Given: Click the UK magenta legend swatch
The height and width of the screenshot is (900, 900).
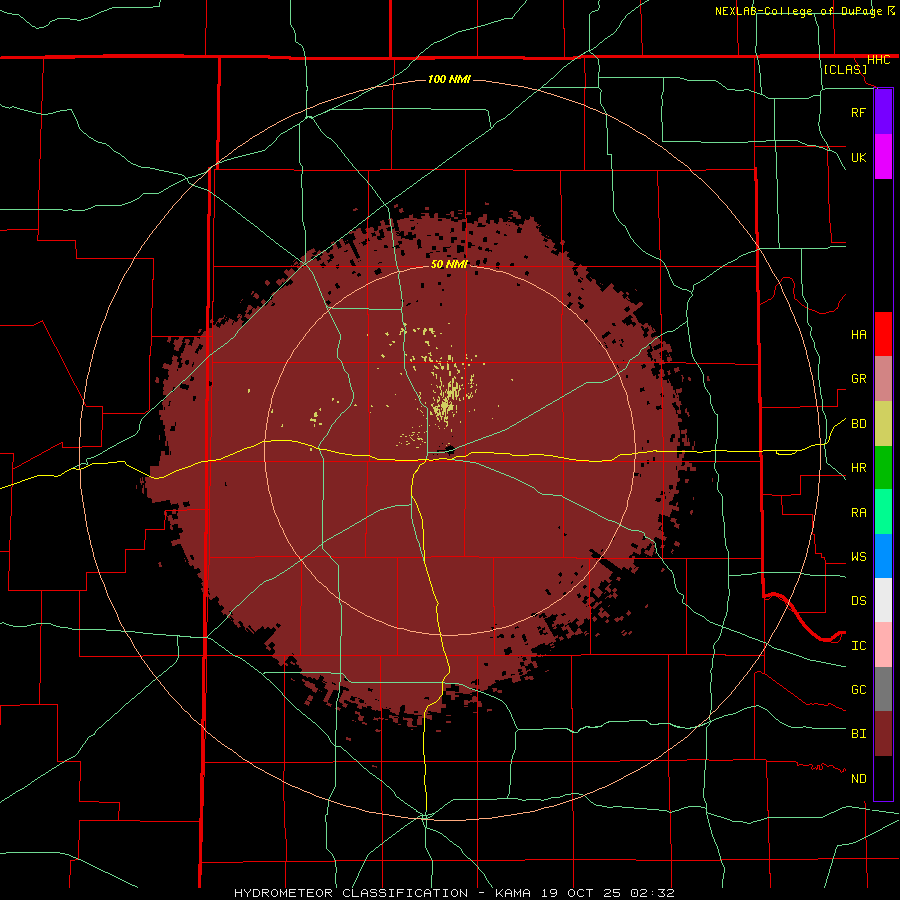Looking at the screenshot, I should click(x=883, y=157).
